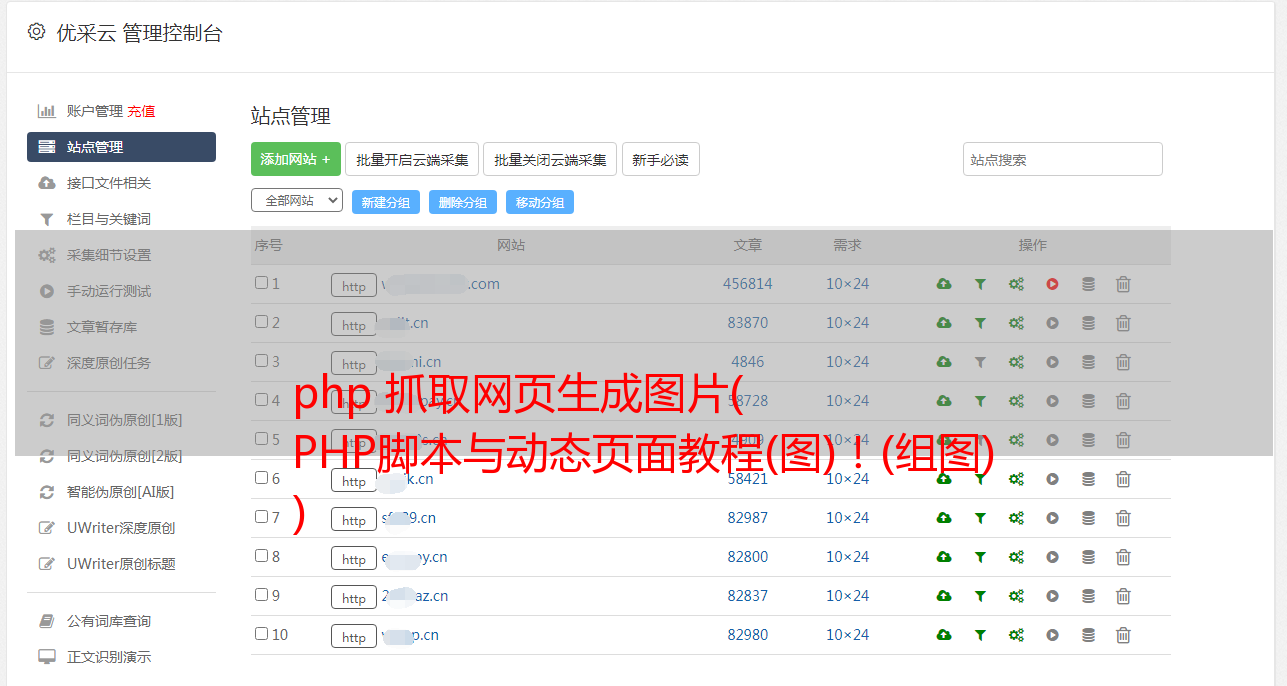Click the cloud upload icon in row 10
Viewport: 1287px width, 686px height.
pos(944,635)
